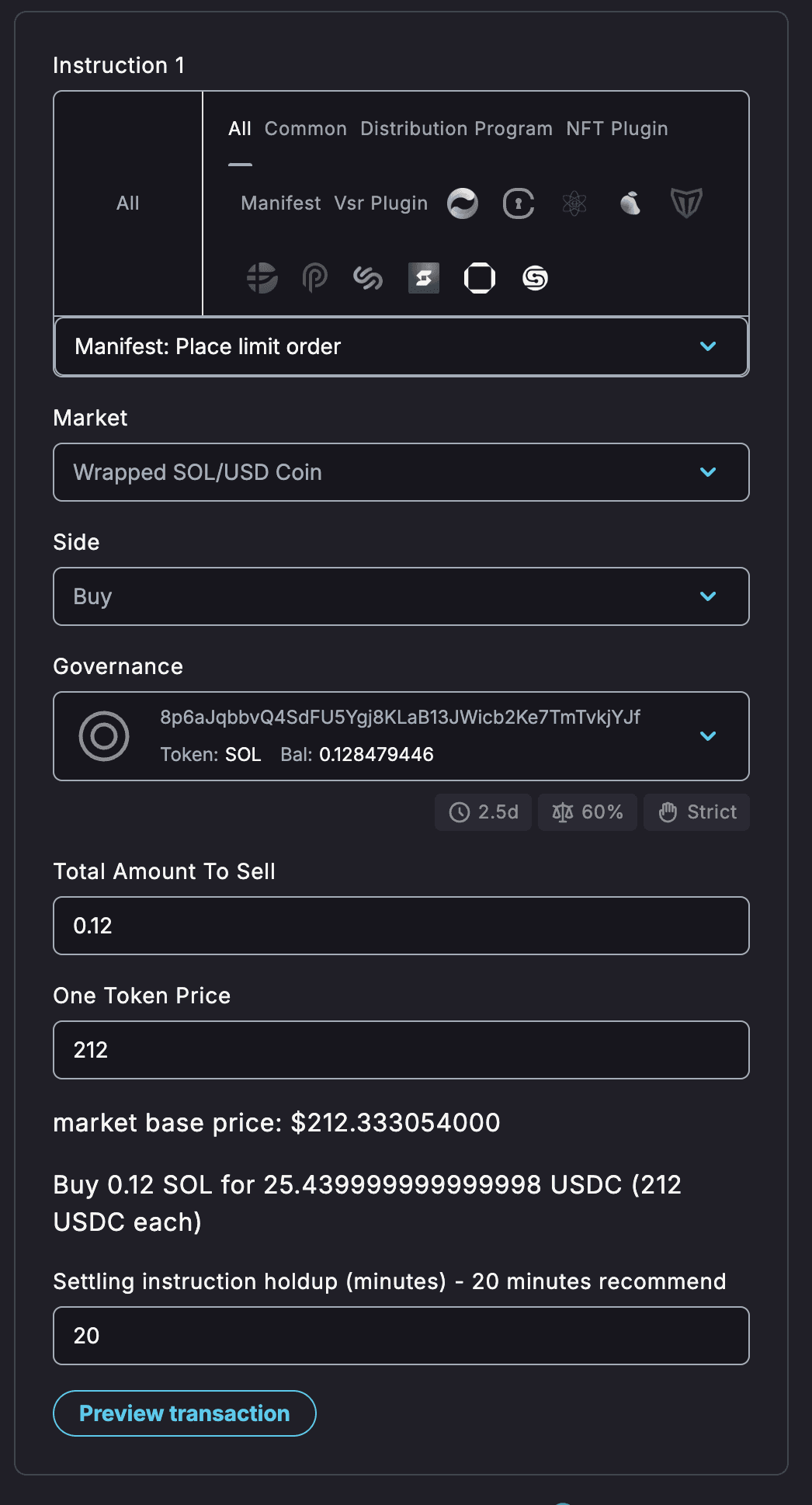The width and height of the screenshot is (812, 1505).
Task: Open the Manifest: Place limit order dropdown
Action: click(401, 346)
